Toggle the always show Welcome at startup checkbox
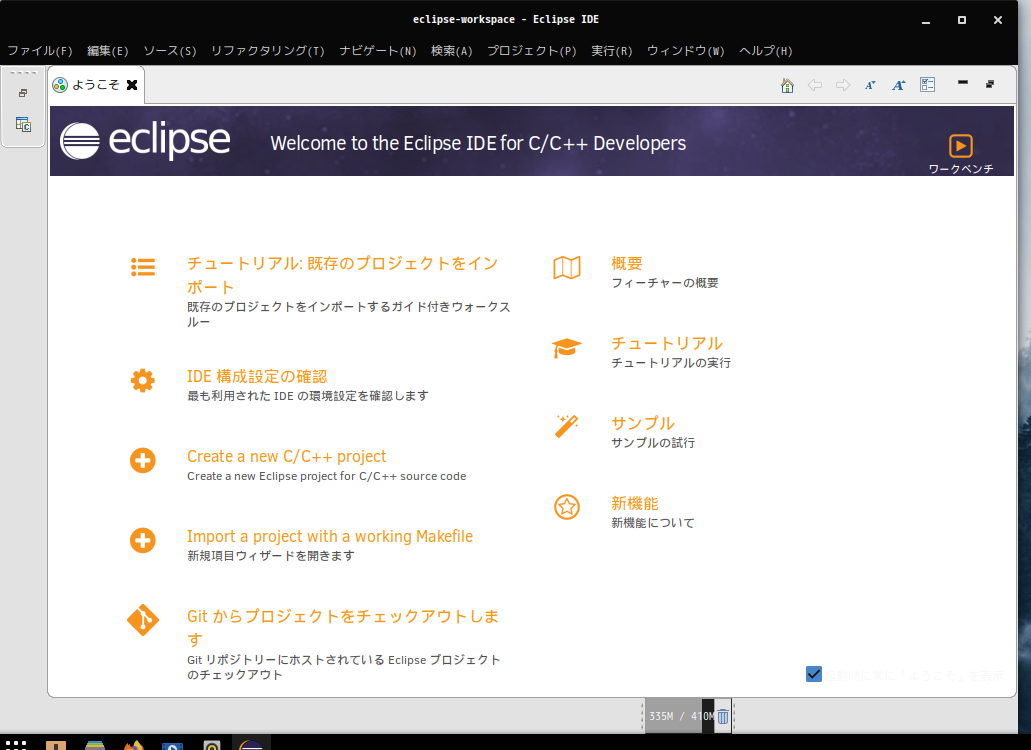 click(x=813, y=674)
